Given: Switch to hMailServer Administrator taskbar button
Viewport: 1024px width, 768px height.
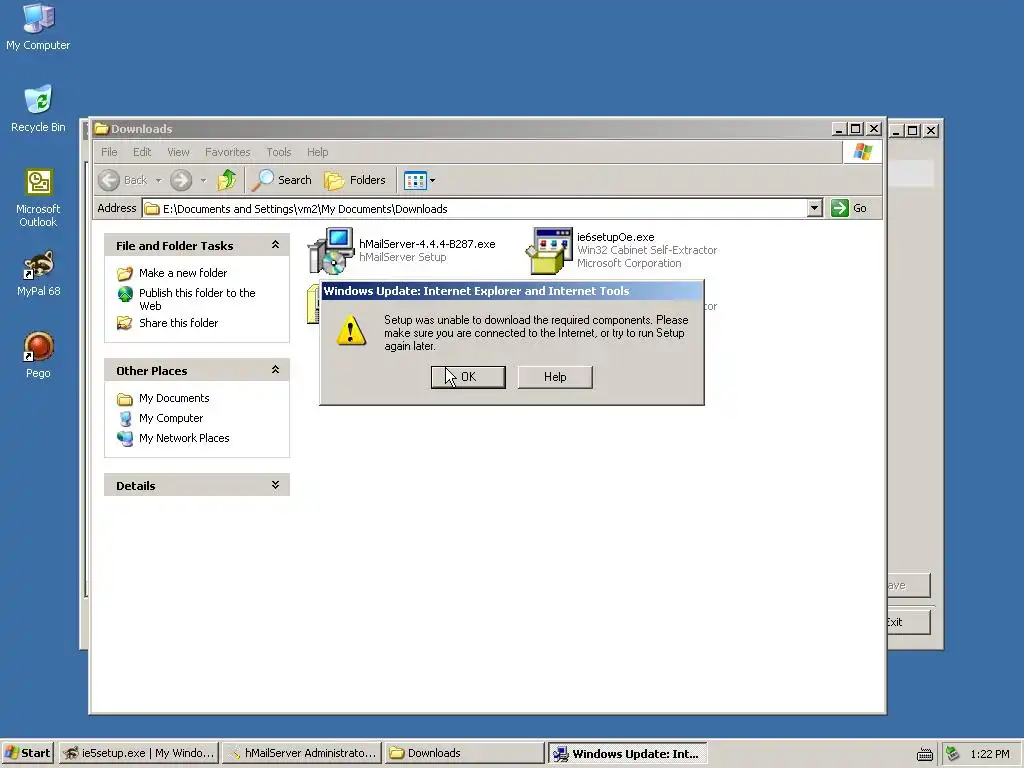Looking at the screenshot, I should (302, 753).
